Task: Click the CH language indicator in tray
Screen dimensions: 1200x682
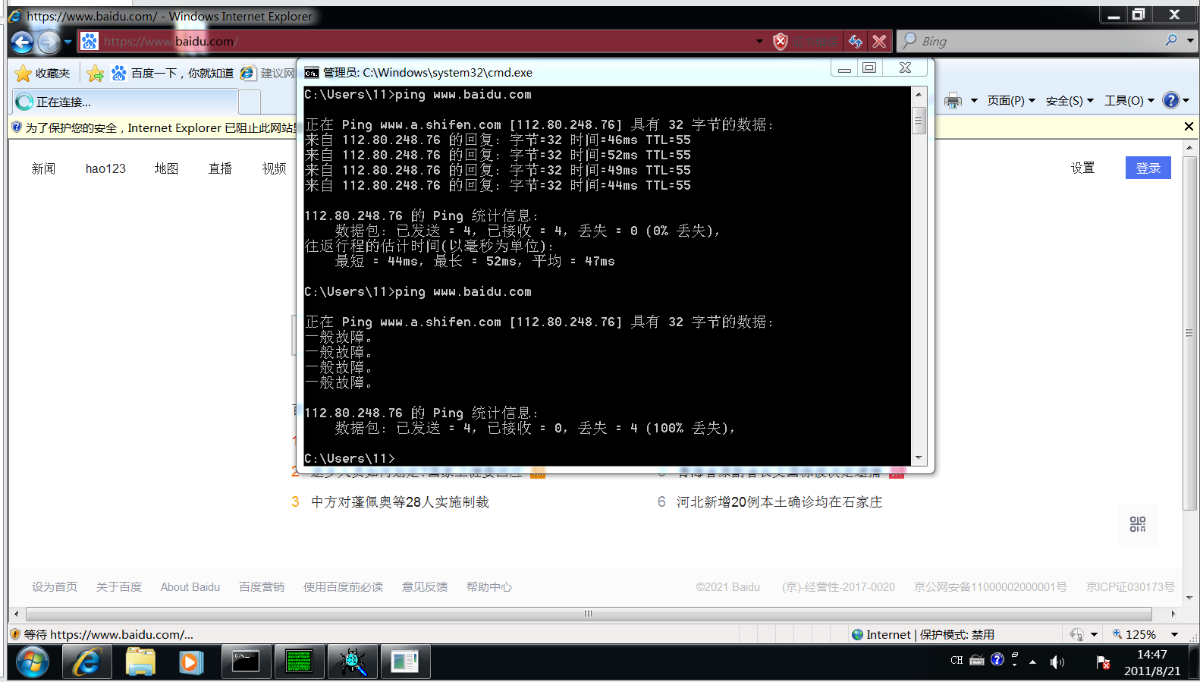Action: pos(957,661)
